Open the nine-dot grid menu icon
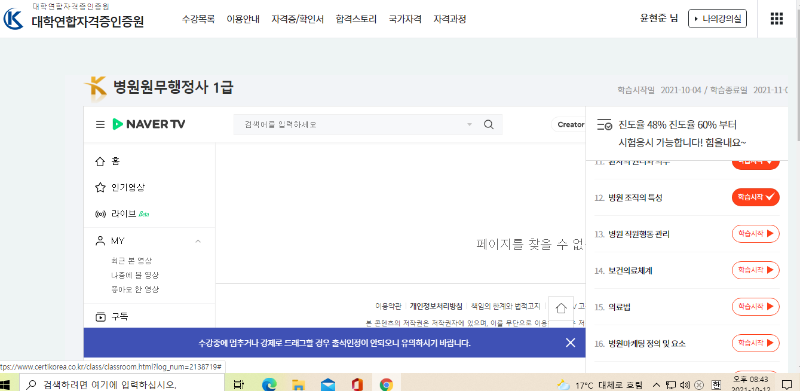 [x=776, y=19]
